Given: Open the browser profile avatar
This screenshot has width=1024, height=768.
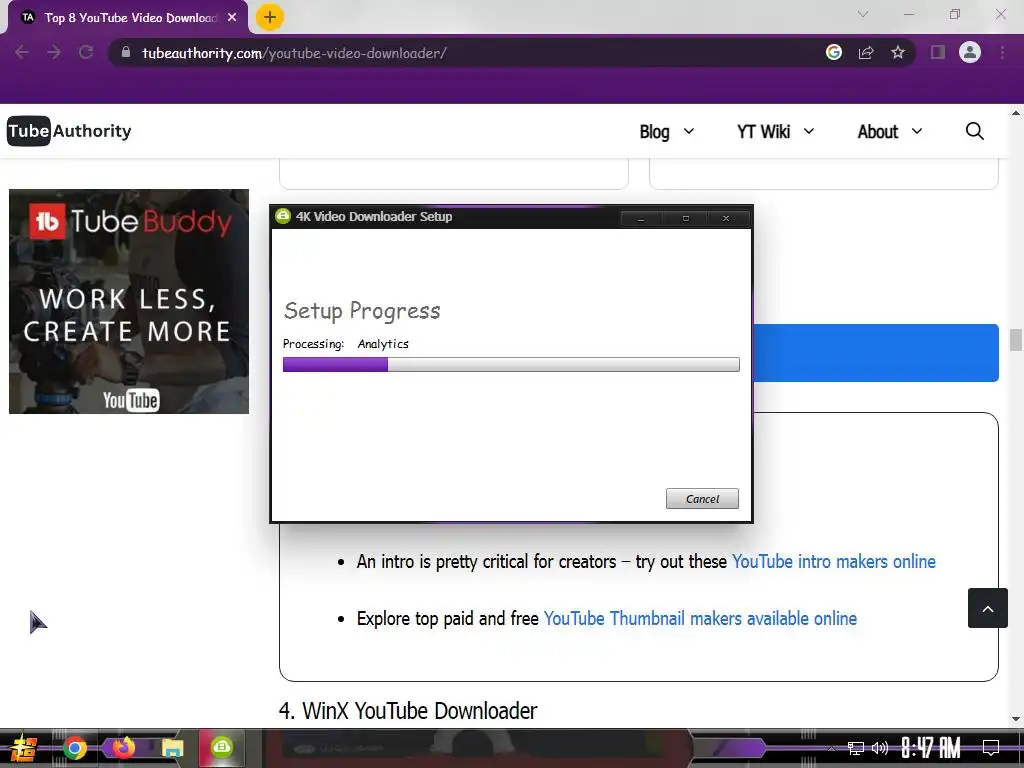Looking at the screenshot, I should [x=970, y=52].
